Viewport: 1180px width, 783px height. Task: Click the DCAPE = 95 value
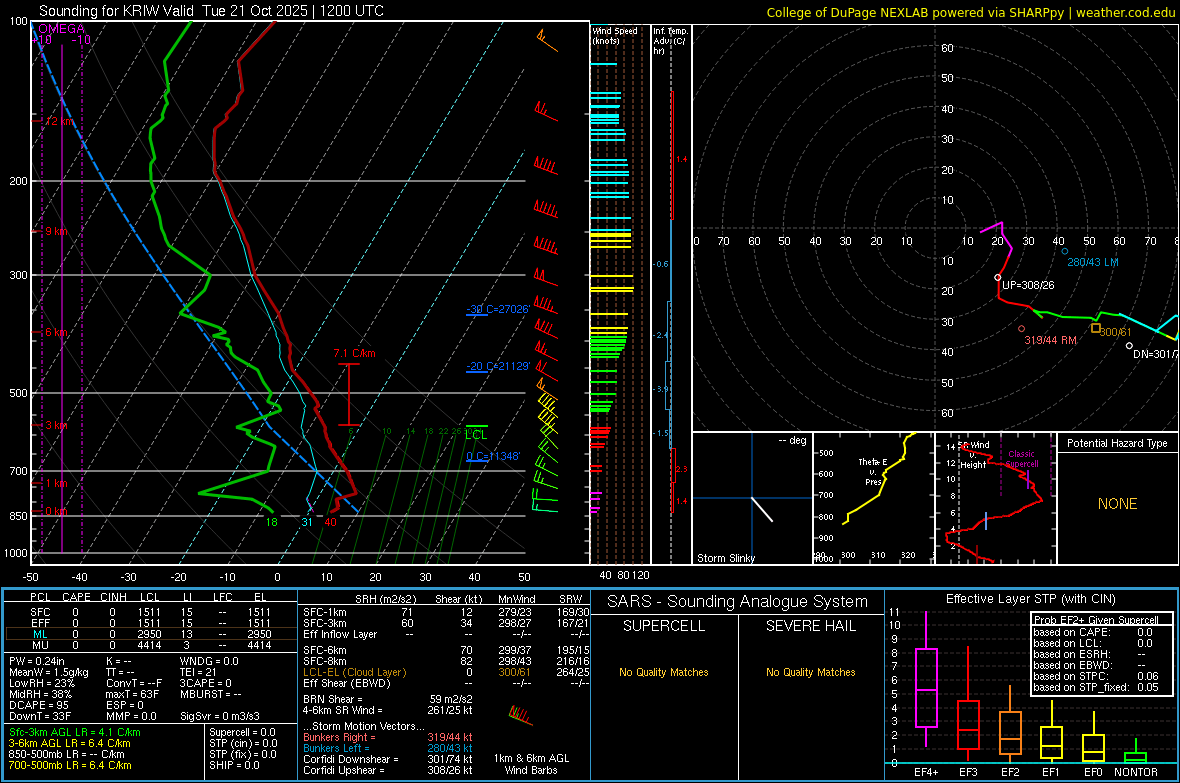39,705
